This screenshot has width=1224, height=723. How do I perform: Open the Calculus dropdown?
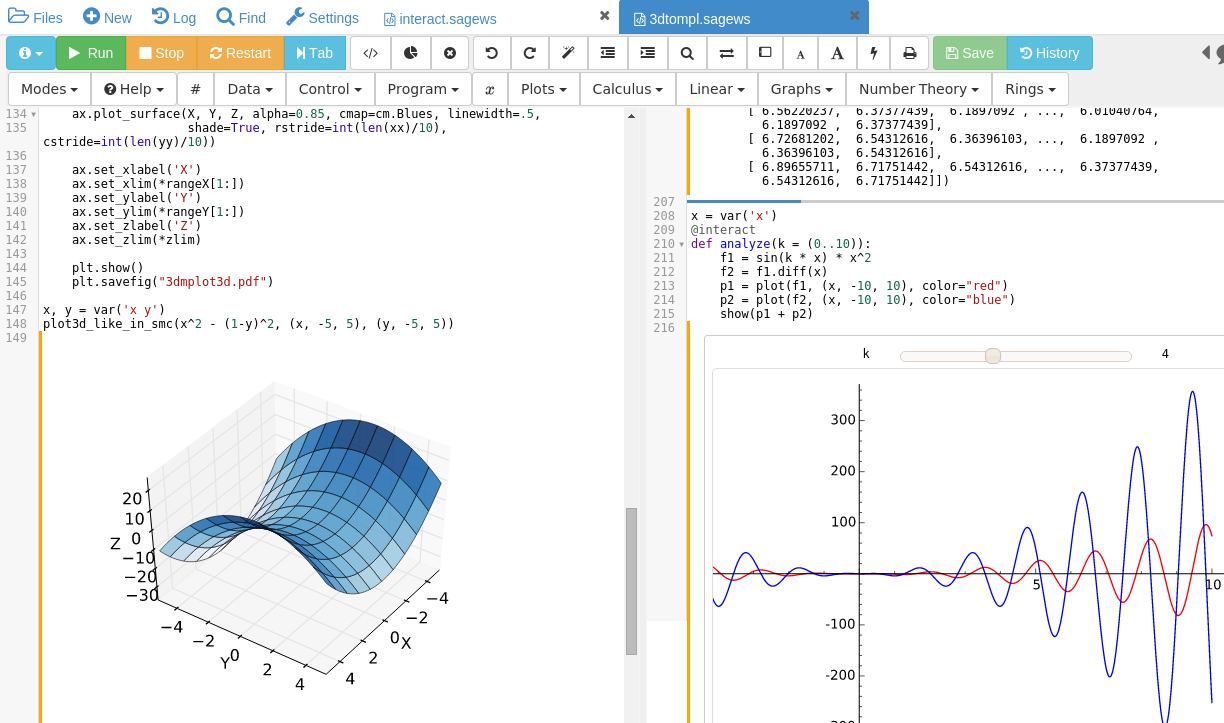(x=628, y=89)
